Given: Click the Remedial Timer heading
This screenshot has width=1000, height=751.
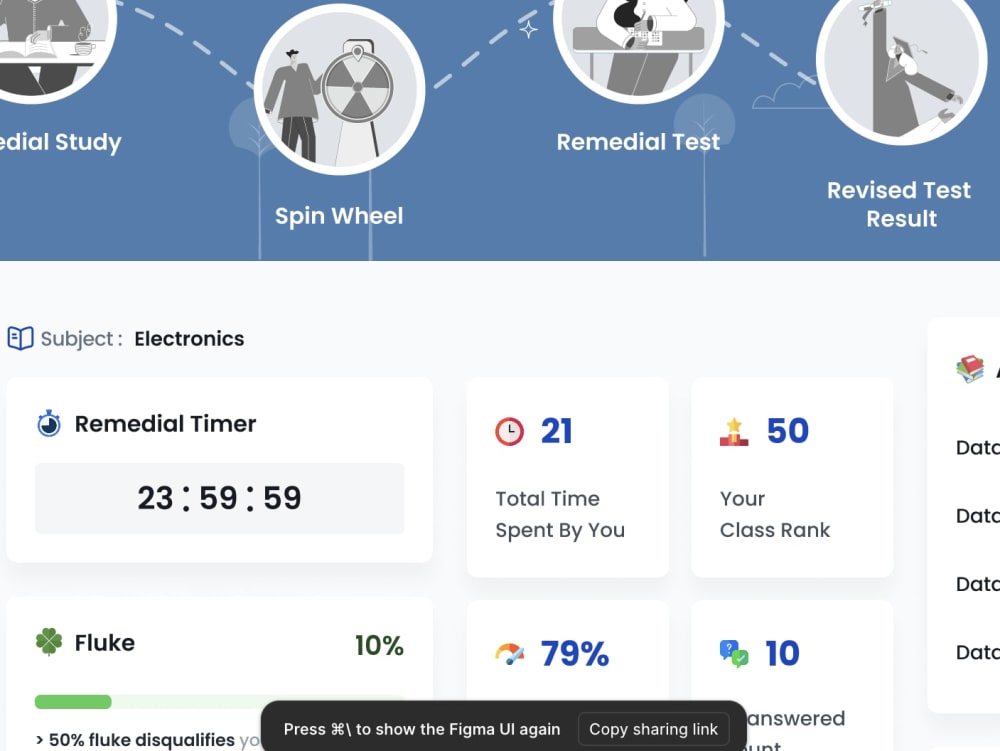Looking at the screenshot, I should click(x=165, y=424).
